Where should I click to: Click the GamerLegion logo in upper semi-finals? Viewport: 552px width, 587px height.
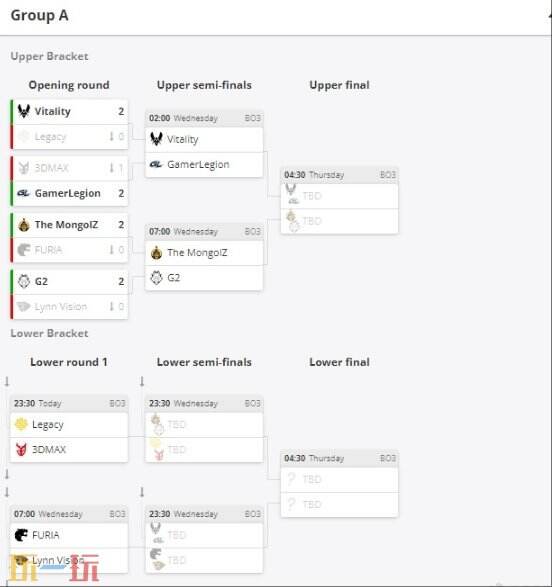click(x=156, y=164)
